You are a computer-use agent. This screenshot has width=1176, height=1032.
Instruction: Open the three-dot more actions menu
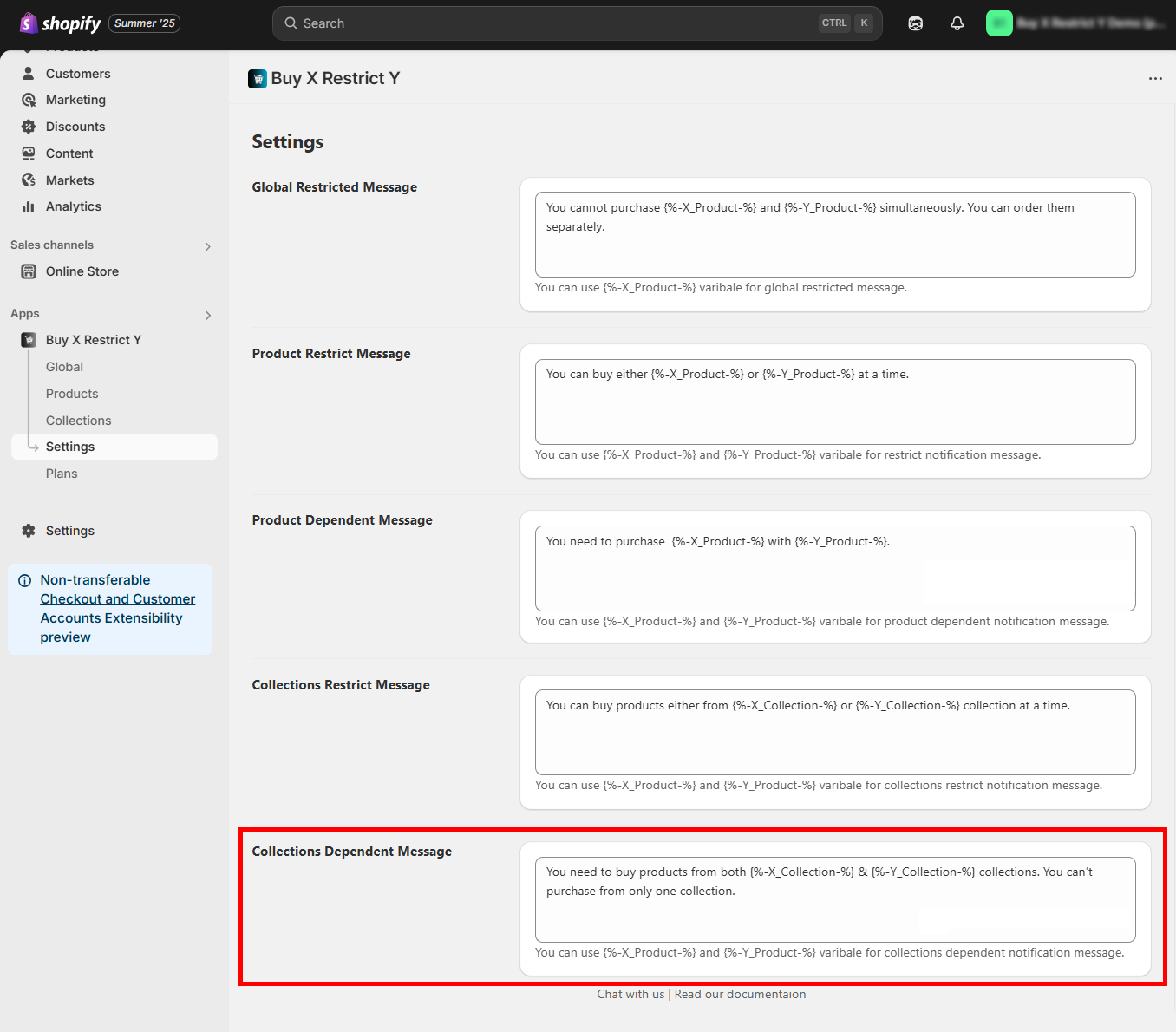point(1154,79)
